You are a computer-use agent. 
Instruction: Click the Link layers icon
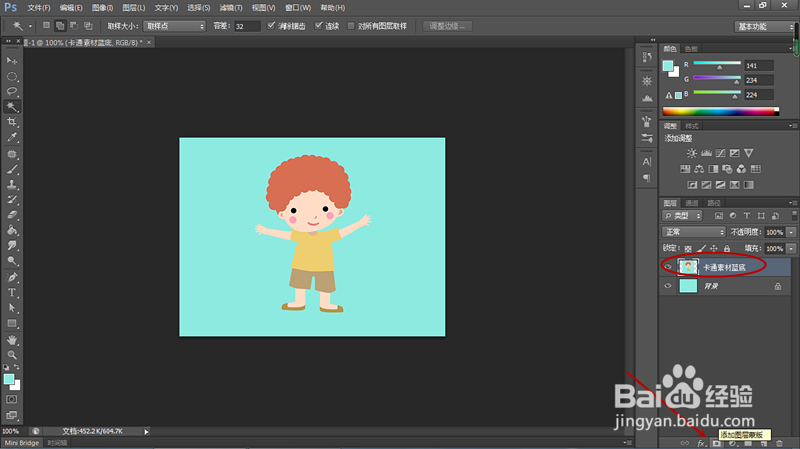(x=685, y=443)
